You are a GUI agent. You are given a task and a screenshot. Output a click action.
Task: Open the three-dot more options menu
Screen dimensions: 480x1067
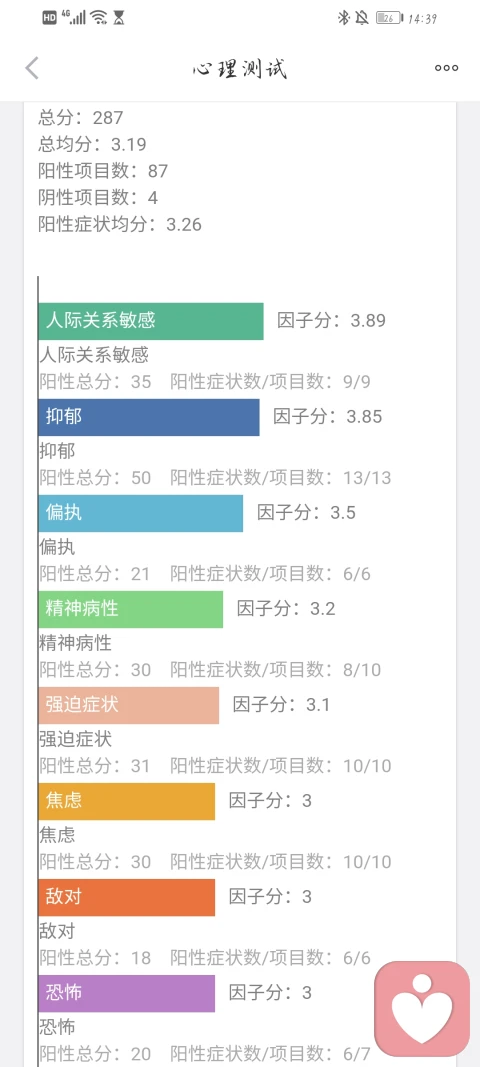447,68
